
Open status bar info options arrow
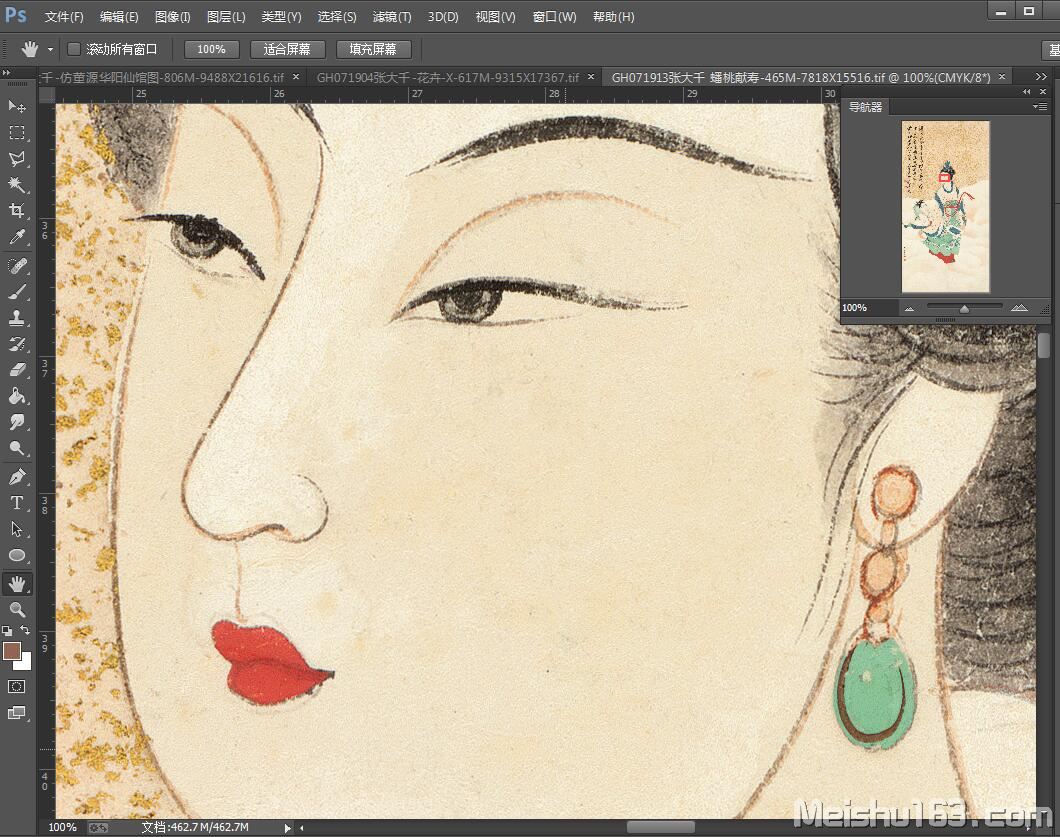coord(288,828)
